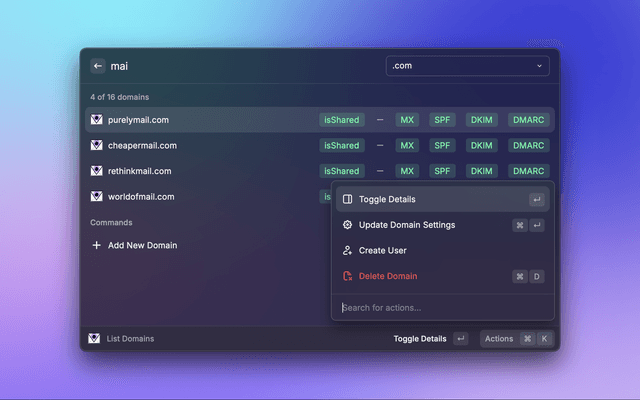The height and width of the screenshot is (400, 640).
Task: Click the worldofmail.com domain icon
Action: (97, 197)
